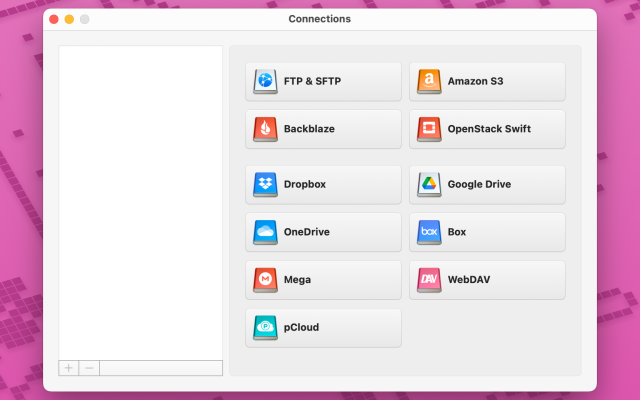
Task: Select the Google Drive triangle icon
Action: pyautogui.click(x=428, y=184)
